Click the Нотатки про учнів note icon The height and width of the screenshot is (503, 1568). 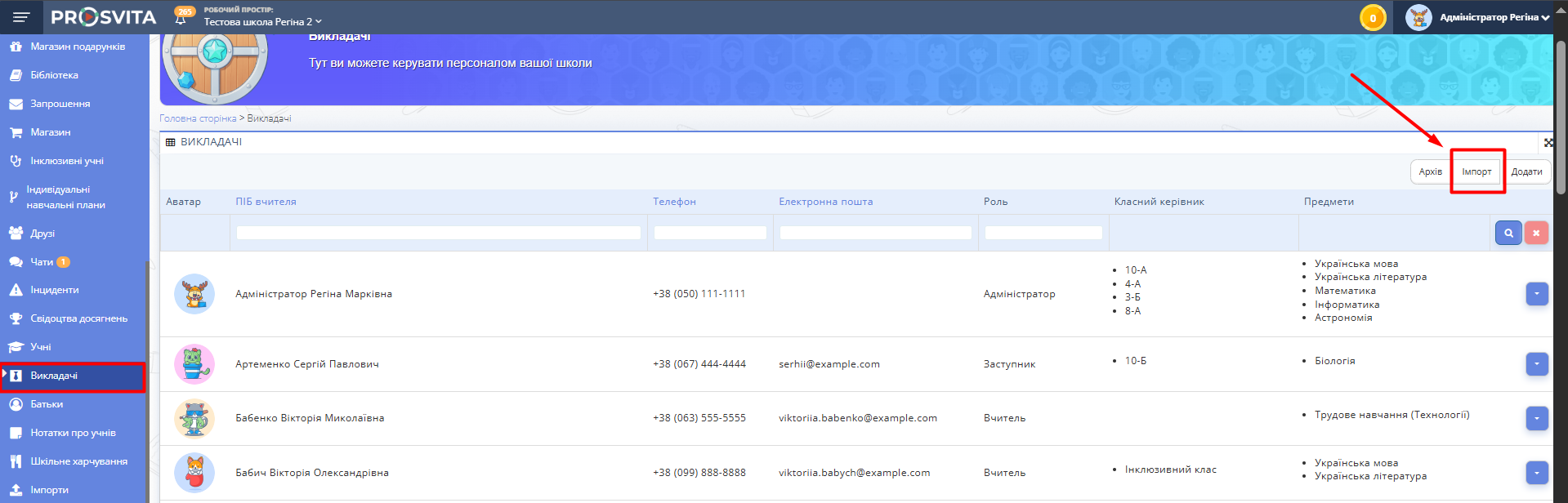click(16, 433)
